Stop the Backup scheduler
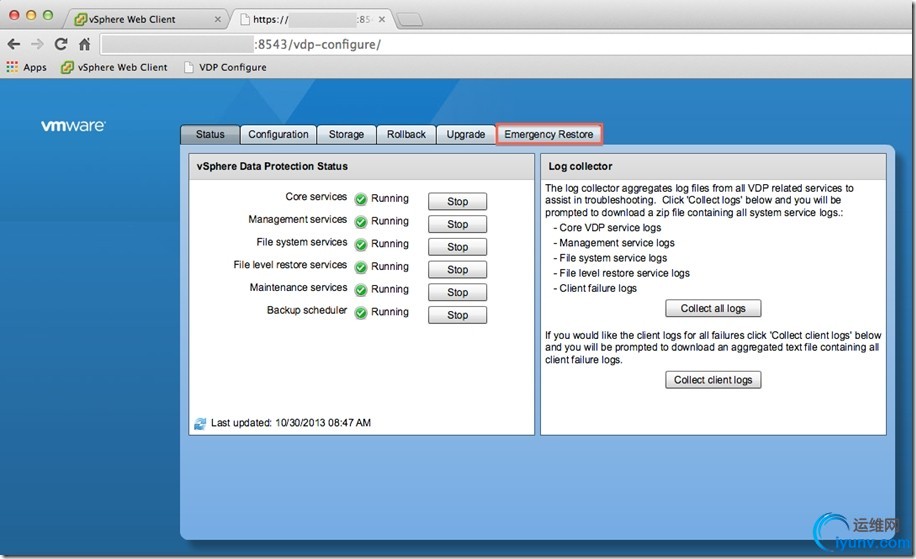This screenshot has height=559, width=916. [x=457, y=315]
